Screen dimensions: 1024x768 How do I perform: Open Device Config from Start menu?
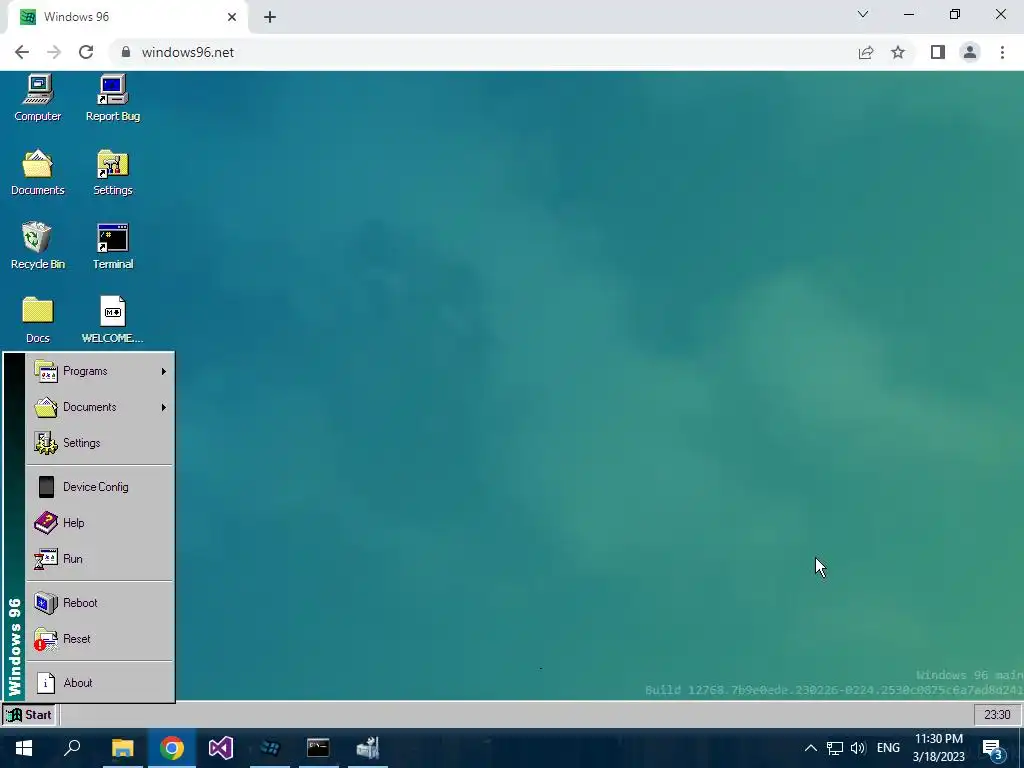[100, 487]
